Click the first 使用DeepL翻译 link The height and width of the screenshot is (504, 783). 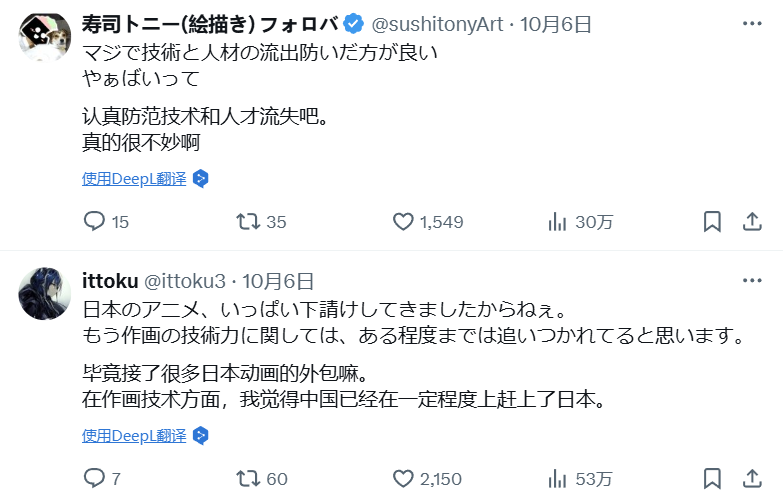pos(134,179)
